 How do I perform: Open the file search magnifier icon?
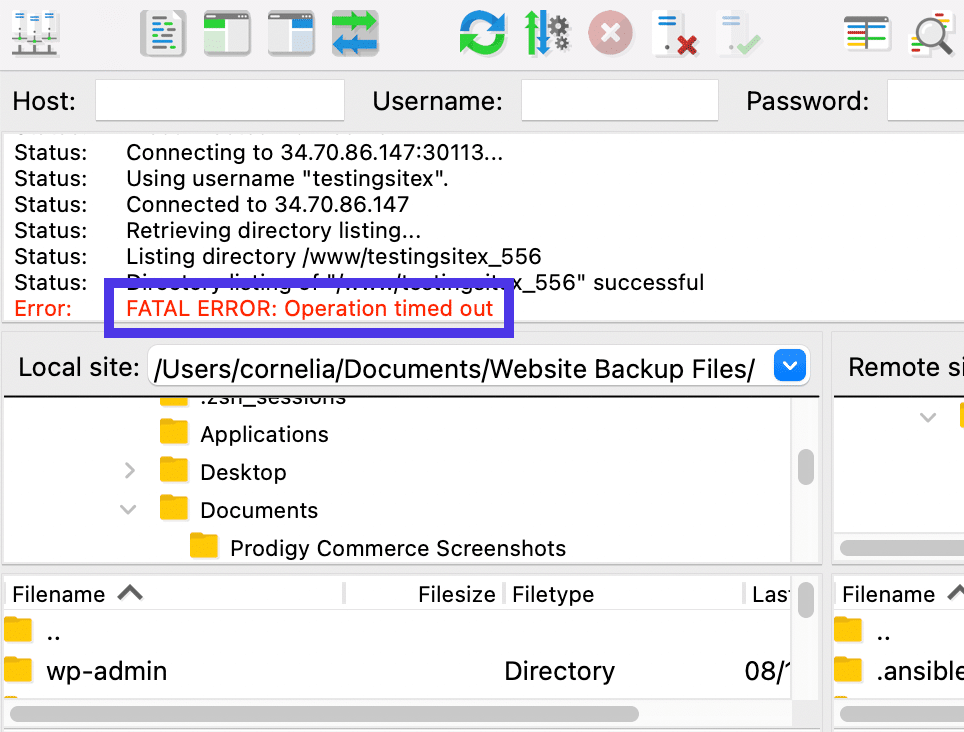click(x=931, y=36)
